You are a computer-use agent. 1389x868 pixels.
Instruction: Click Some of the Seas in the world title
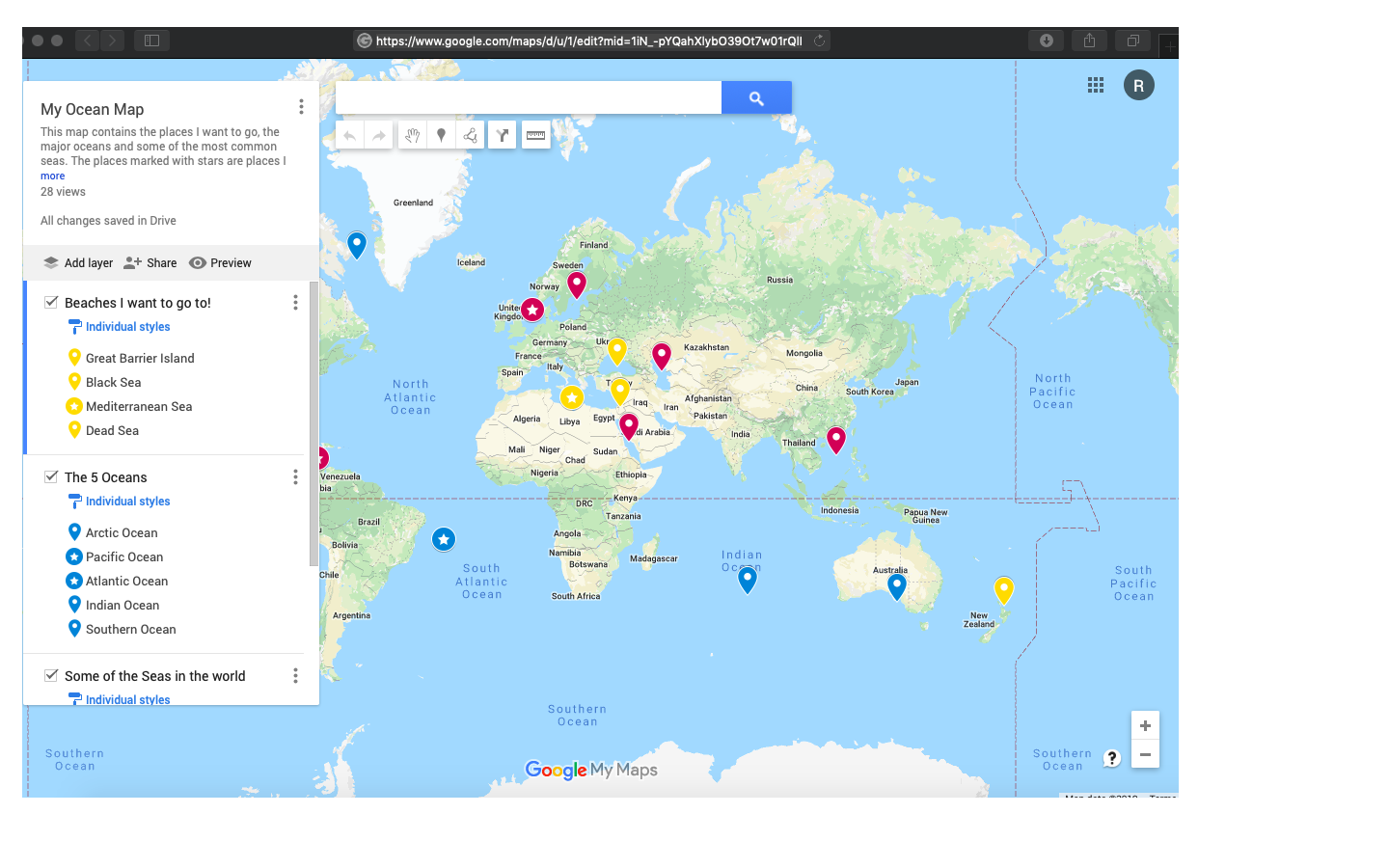[x=155, y=676]
